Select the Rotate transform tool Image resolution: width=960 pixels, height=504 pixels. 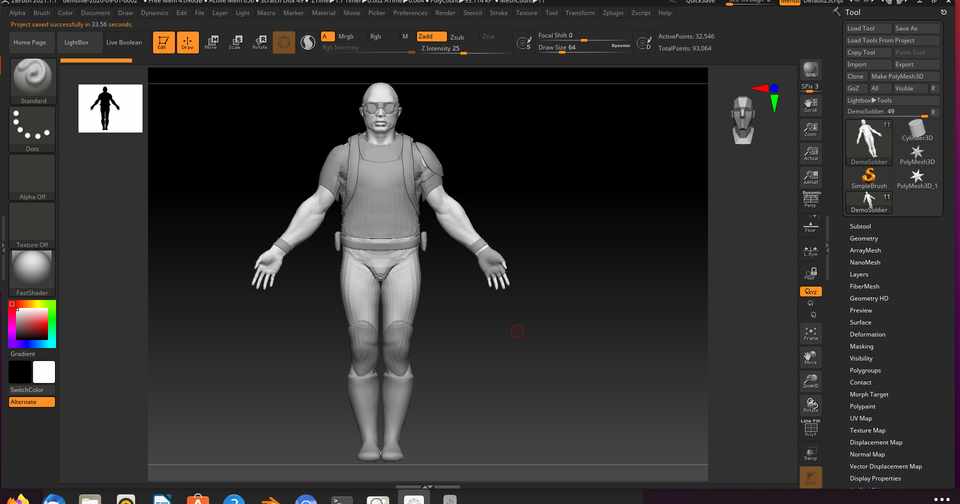tap(259, 42)
